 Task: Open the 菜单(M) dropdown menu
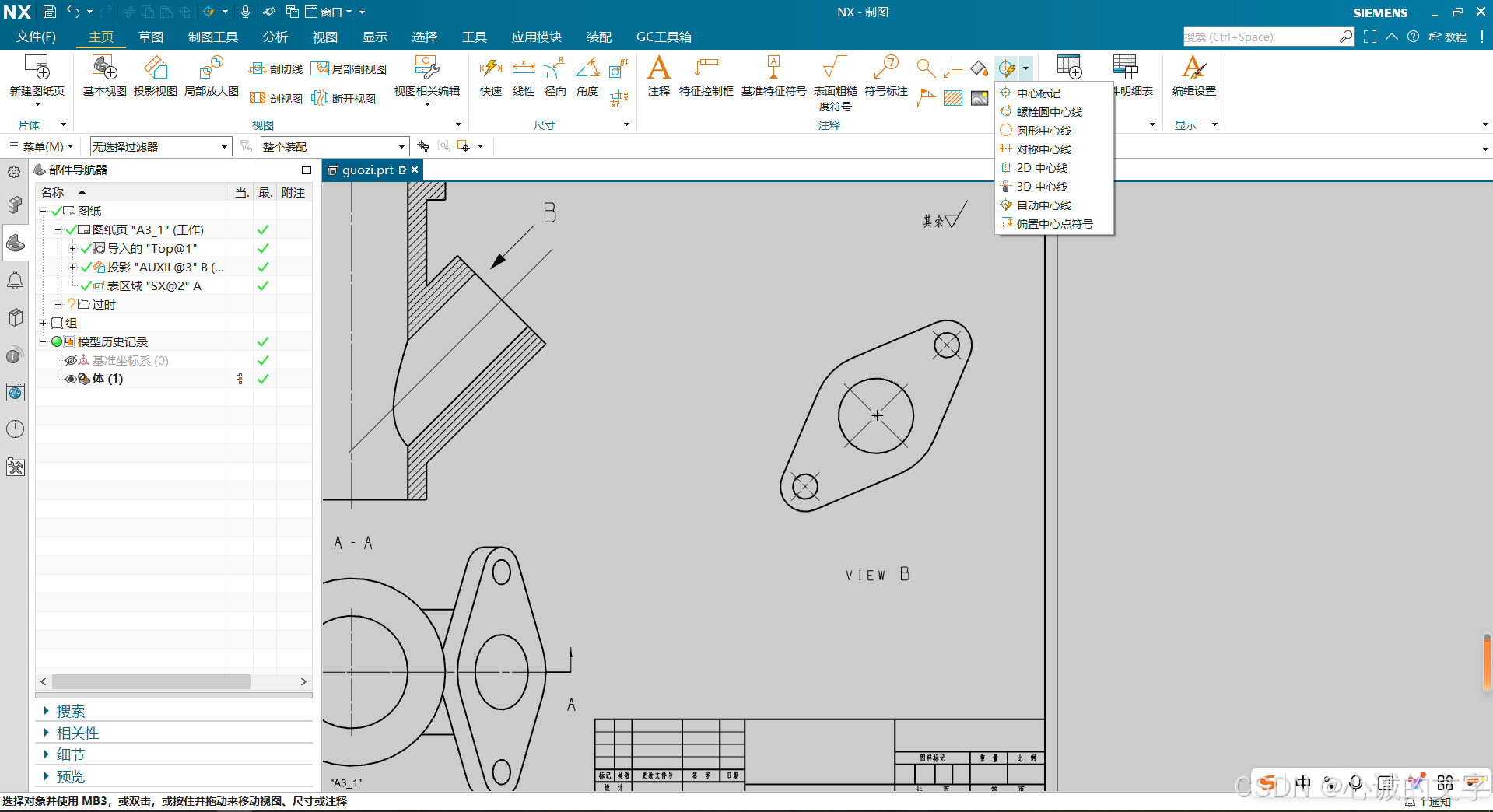[x=41, y=146]
